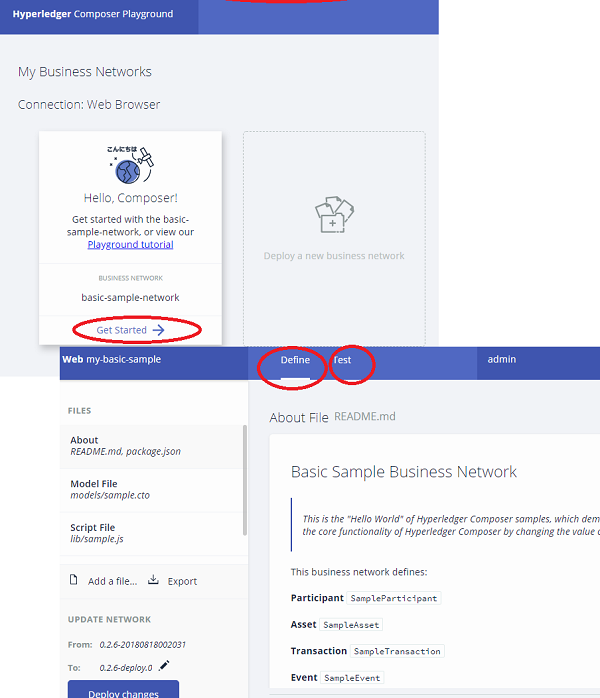This screenshot has height=698, width=600.
Task: Click Get Started on basic-sample-network
Action: 130,330
